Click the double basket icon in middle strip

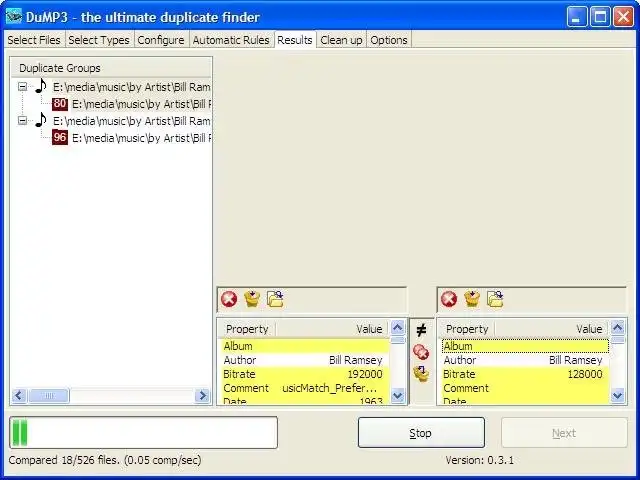[x=421, y=373]
